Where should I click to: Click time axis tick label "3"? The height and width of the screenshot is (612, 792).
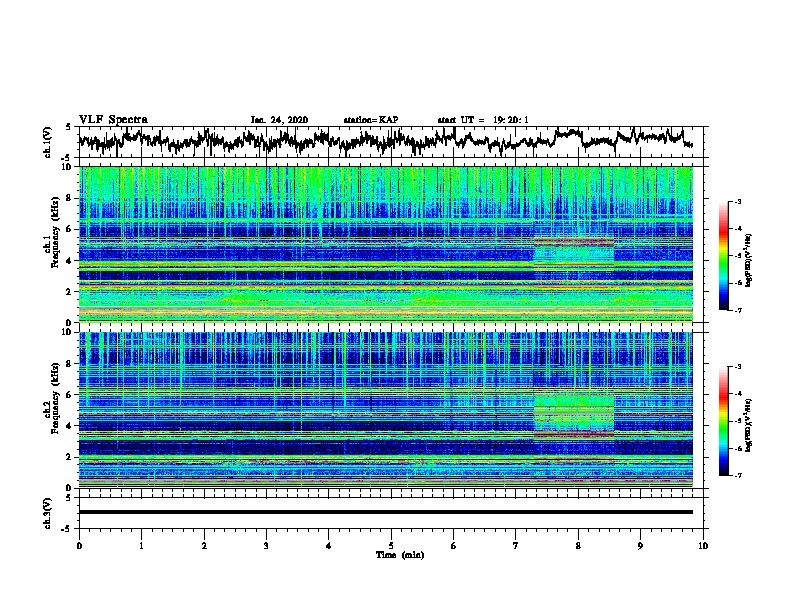pyautogui.click(x=266, y=546)
